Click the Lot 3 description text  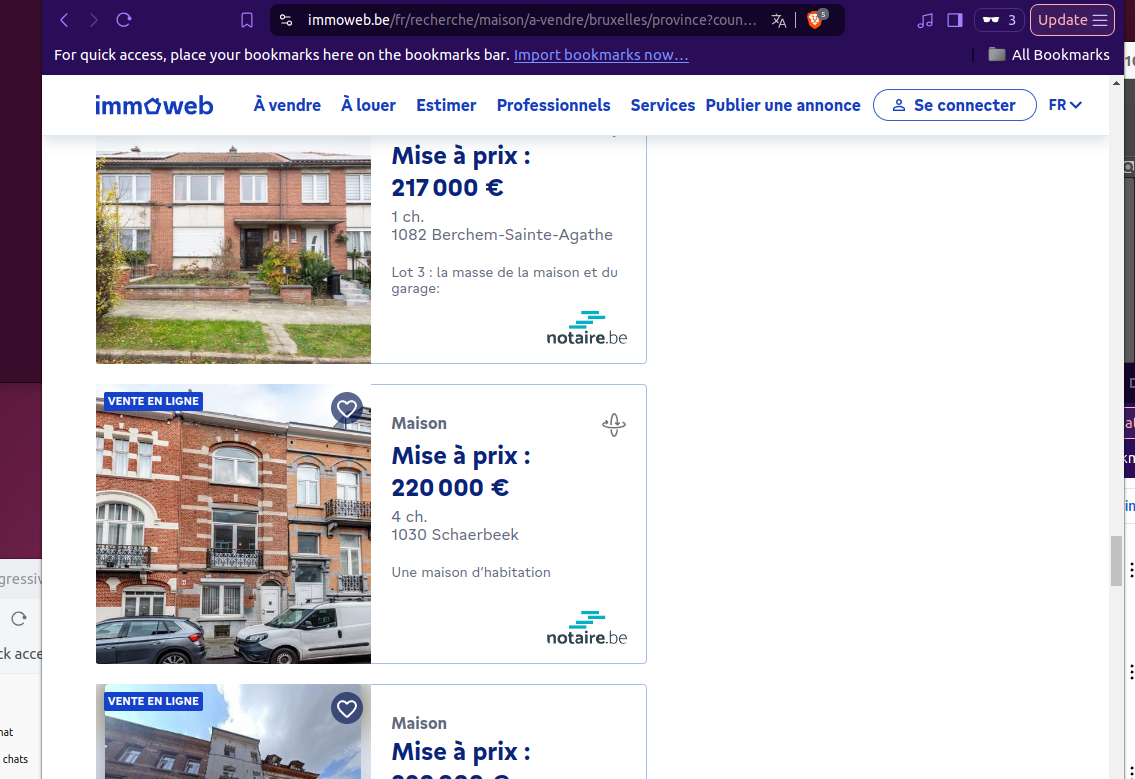click(x=505, y=280)
